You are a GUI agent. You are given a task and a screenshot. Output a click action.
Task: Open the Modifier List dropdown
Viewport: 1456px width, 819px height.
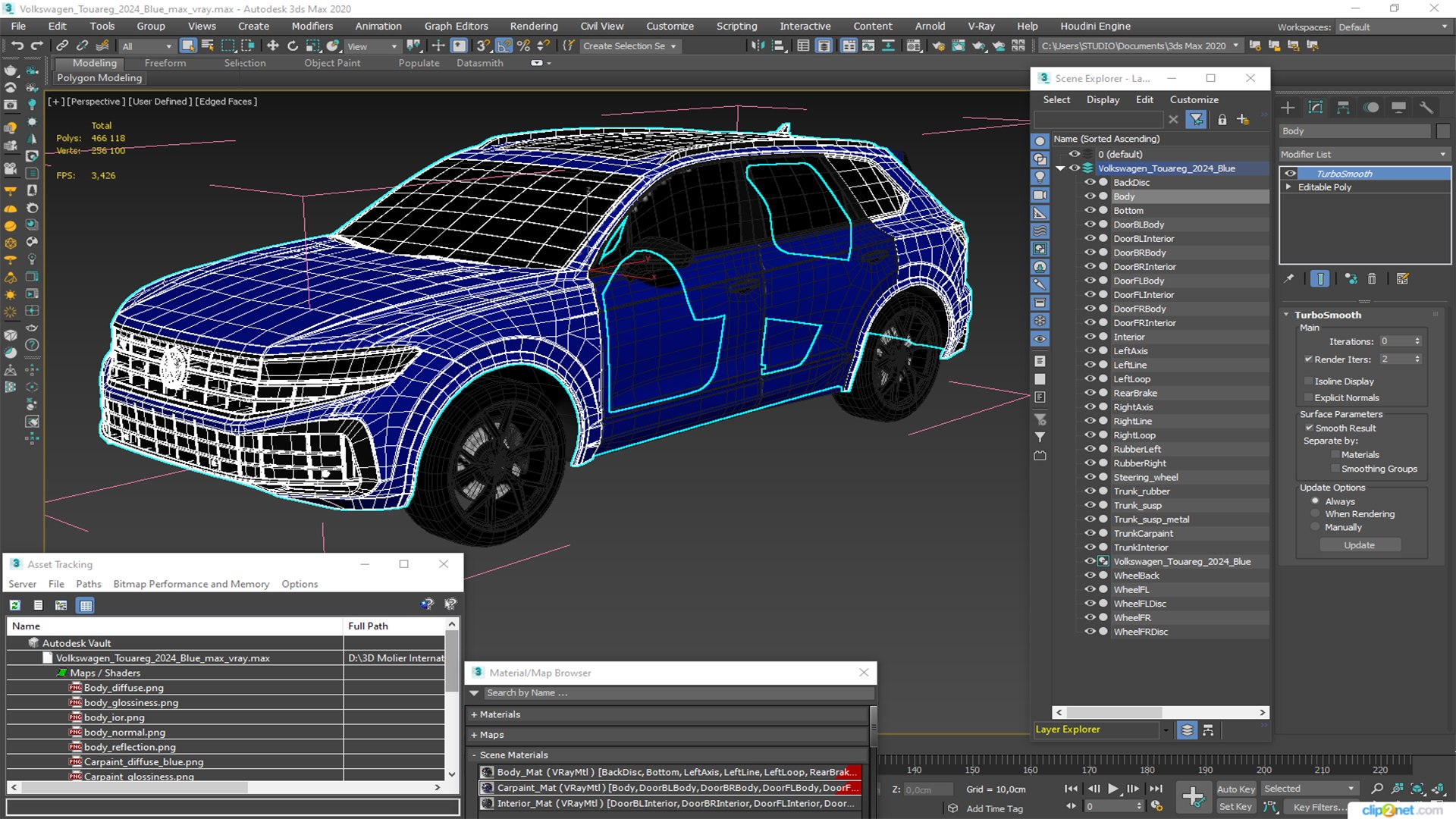[x=1364, y=154]
